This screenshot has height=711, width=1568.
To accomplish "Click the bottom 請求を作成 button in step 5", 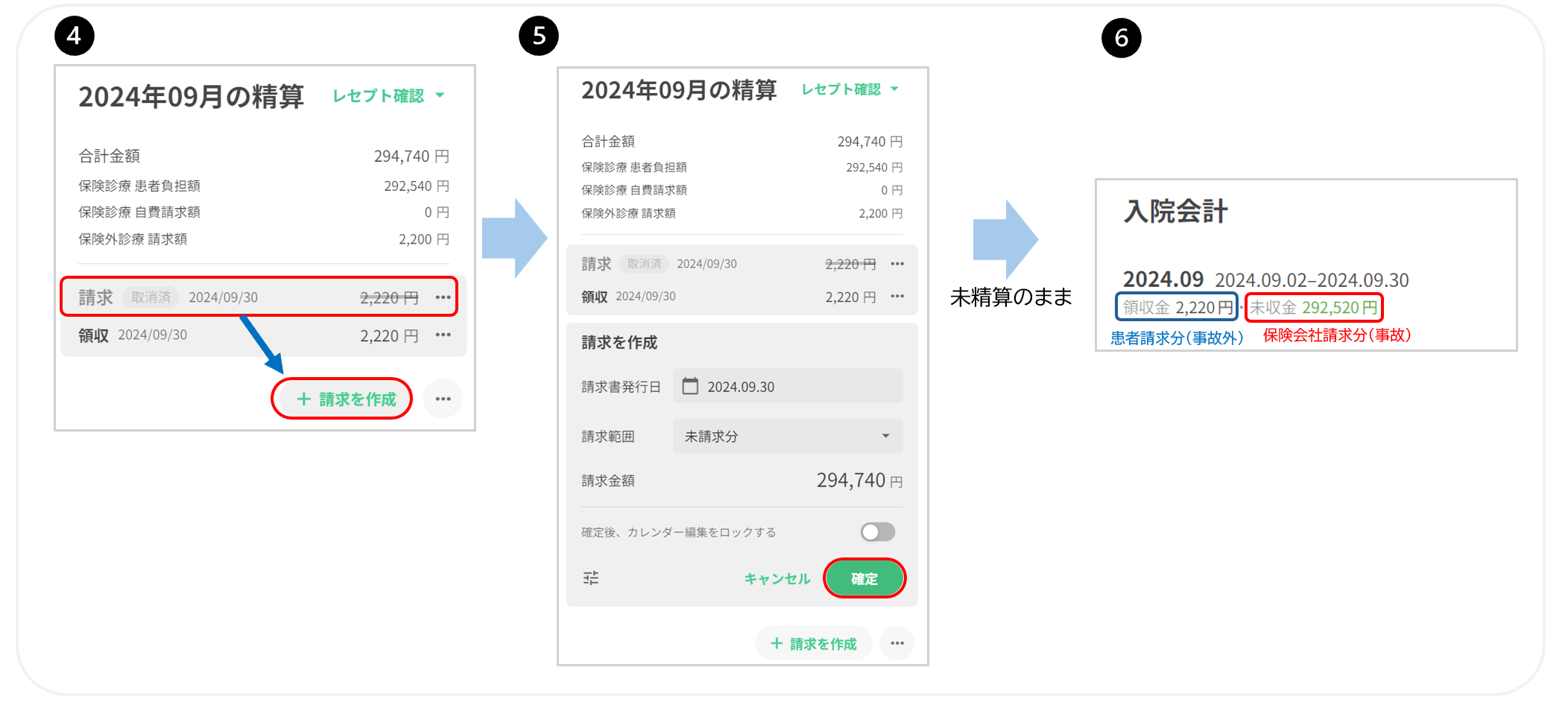I will pos(814,643).
